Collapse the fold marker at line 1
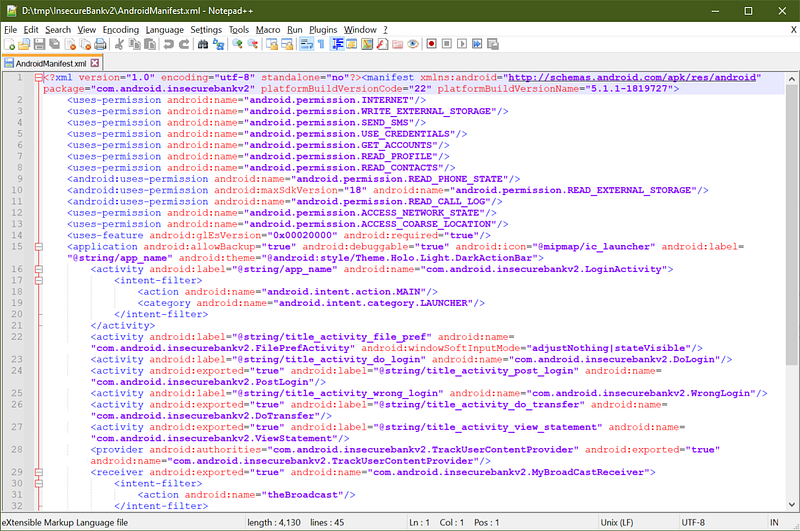This screenshot has height=531, width=800. pyautogui.click(x=39, y=78)
